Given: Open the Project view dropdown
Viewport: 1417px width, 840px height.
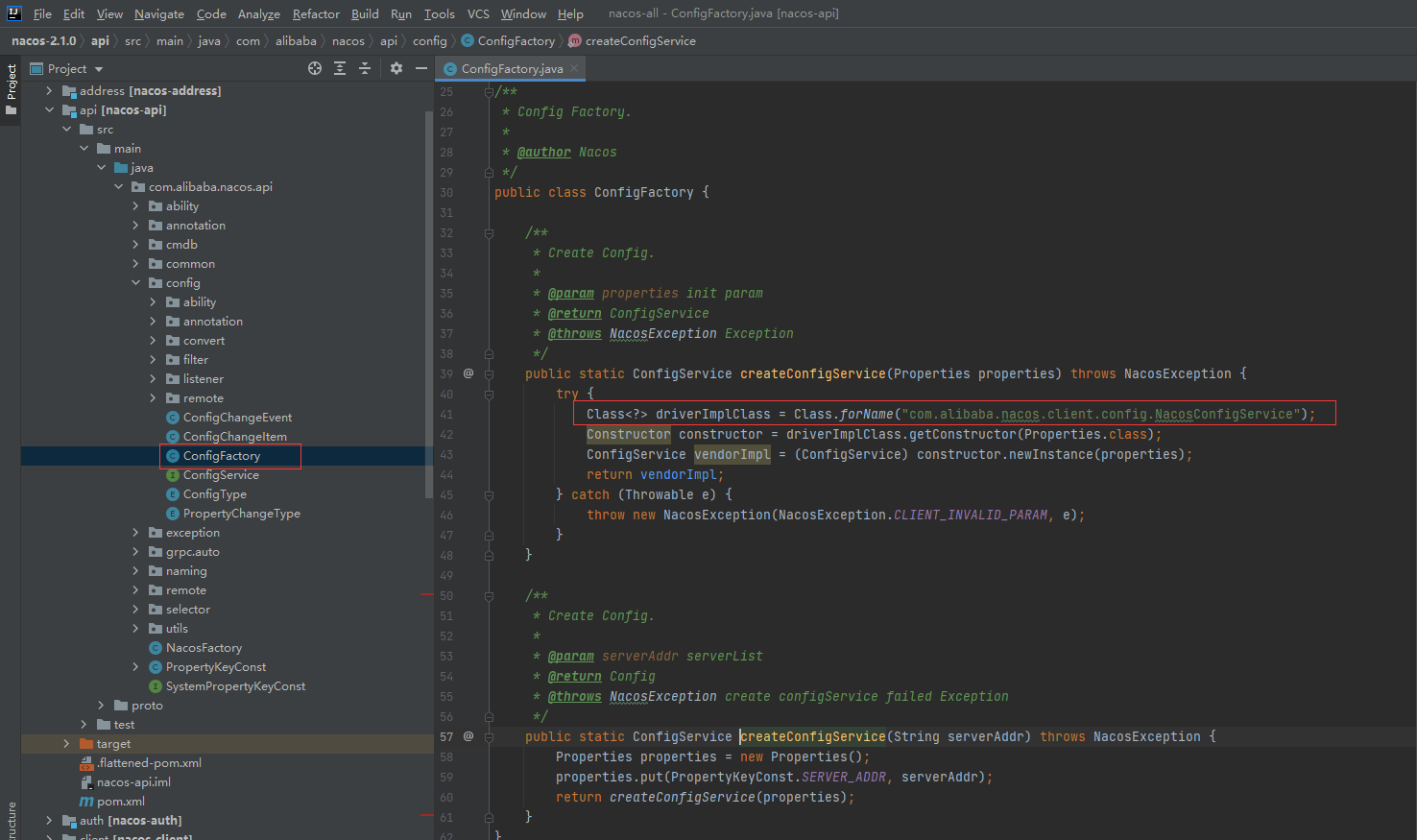Looking at the screenshot, I should [99, 69].
